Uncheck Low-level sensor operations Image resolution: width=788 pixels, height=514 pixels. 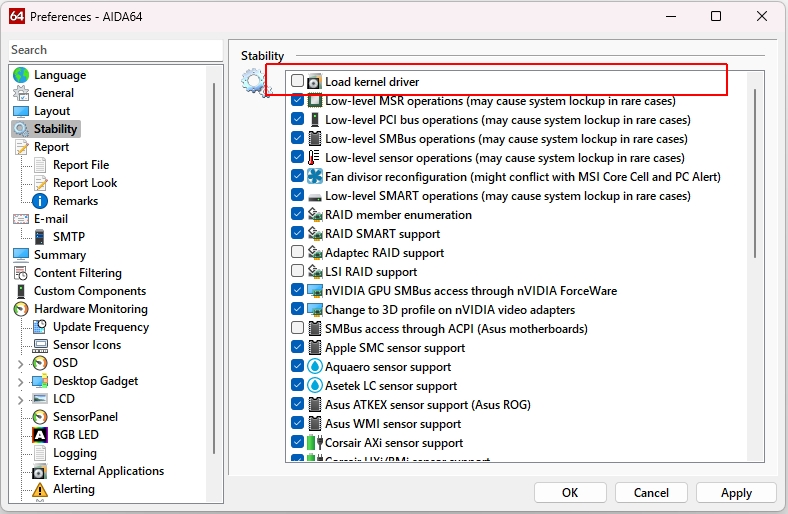tap(298, 157)
